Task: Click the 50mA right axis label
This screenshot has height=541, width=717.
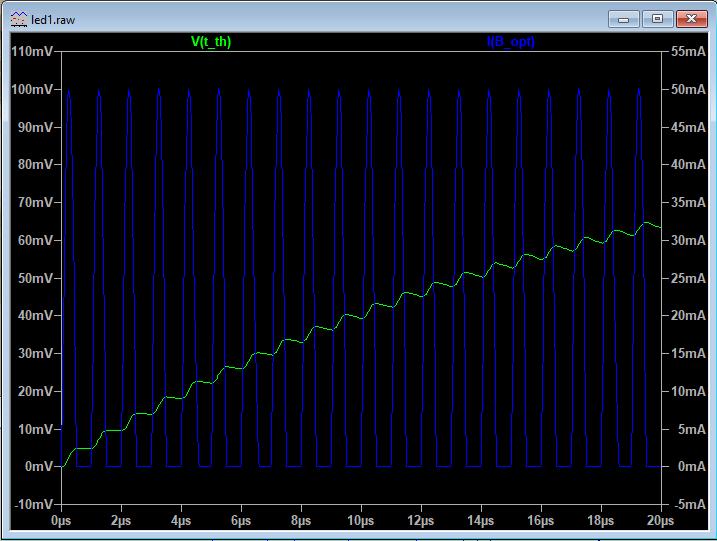Action: coord(688,89)
